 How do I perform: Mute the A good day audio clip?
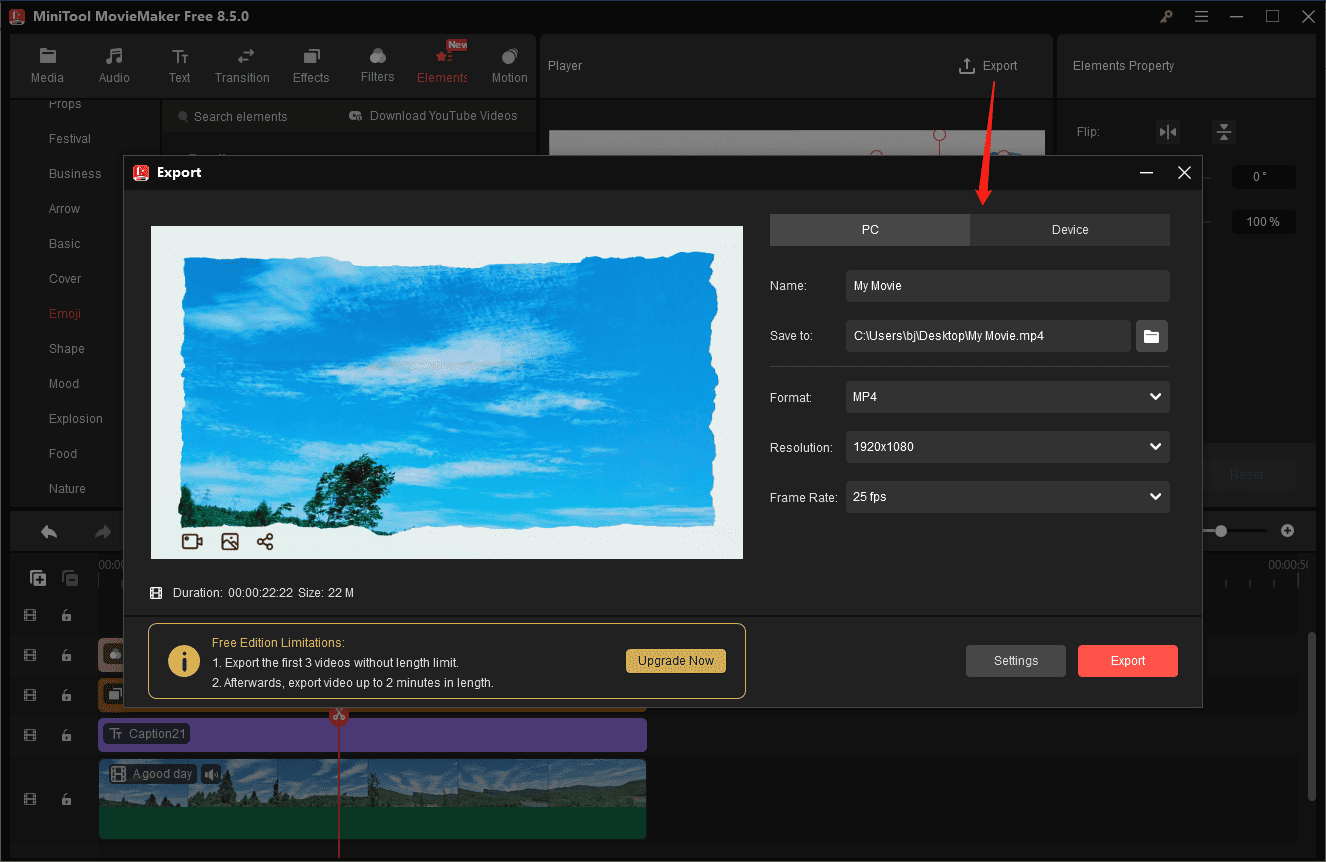210,773
